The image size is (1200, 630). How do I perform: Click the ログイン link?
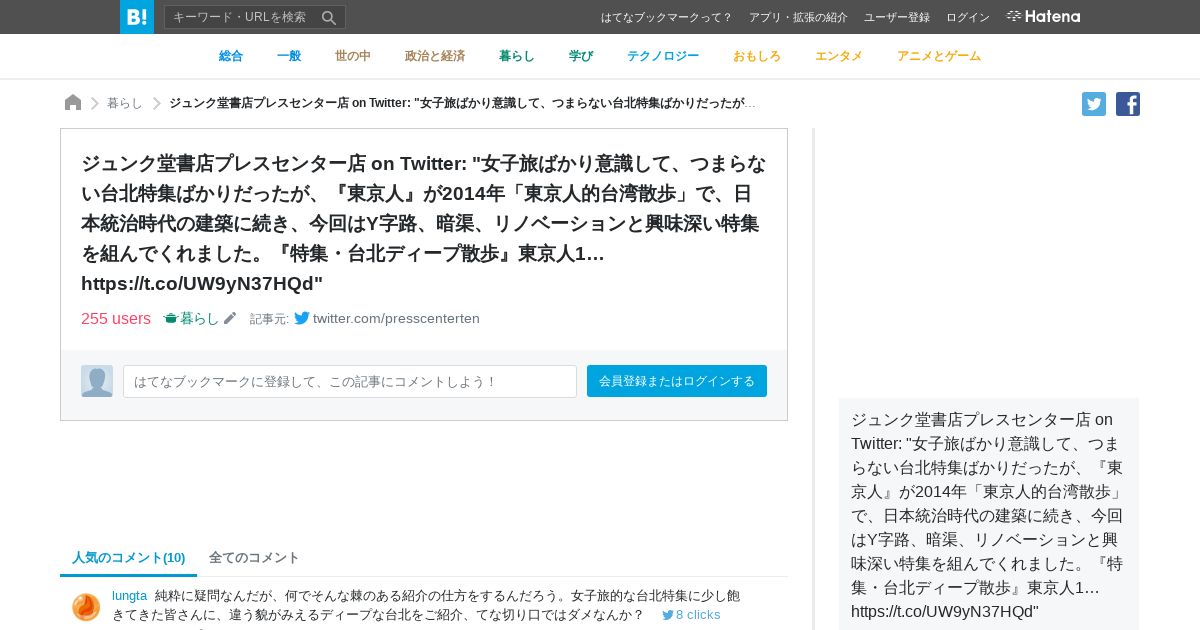coord(968,17)
